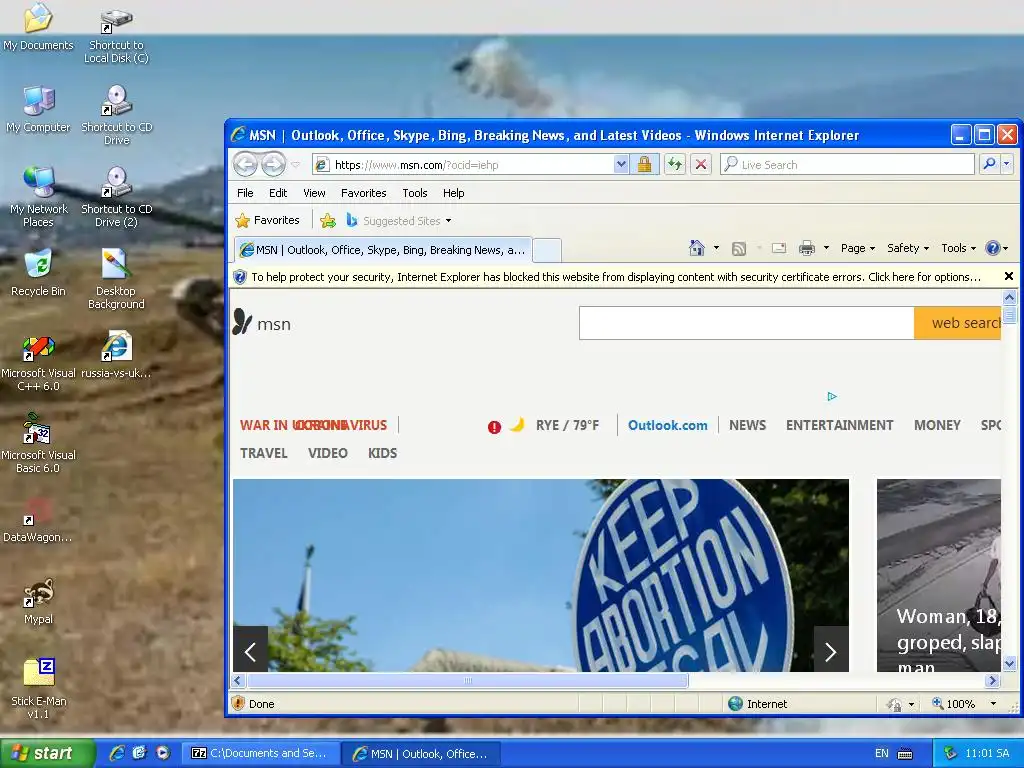Click the IE Back navigation button
Viewport: 1024px width, 768px height.
[246, 165]
